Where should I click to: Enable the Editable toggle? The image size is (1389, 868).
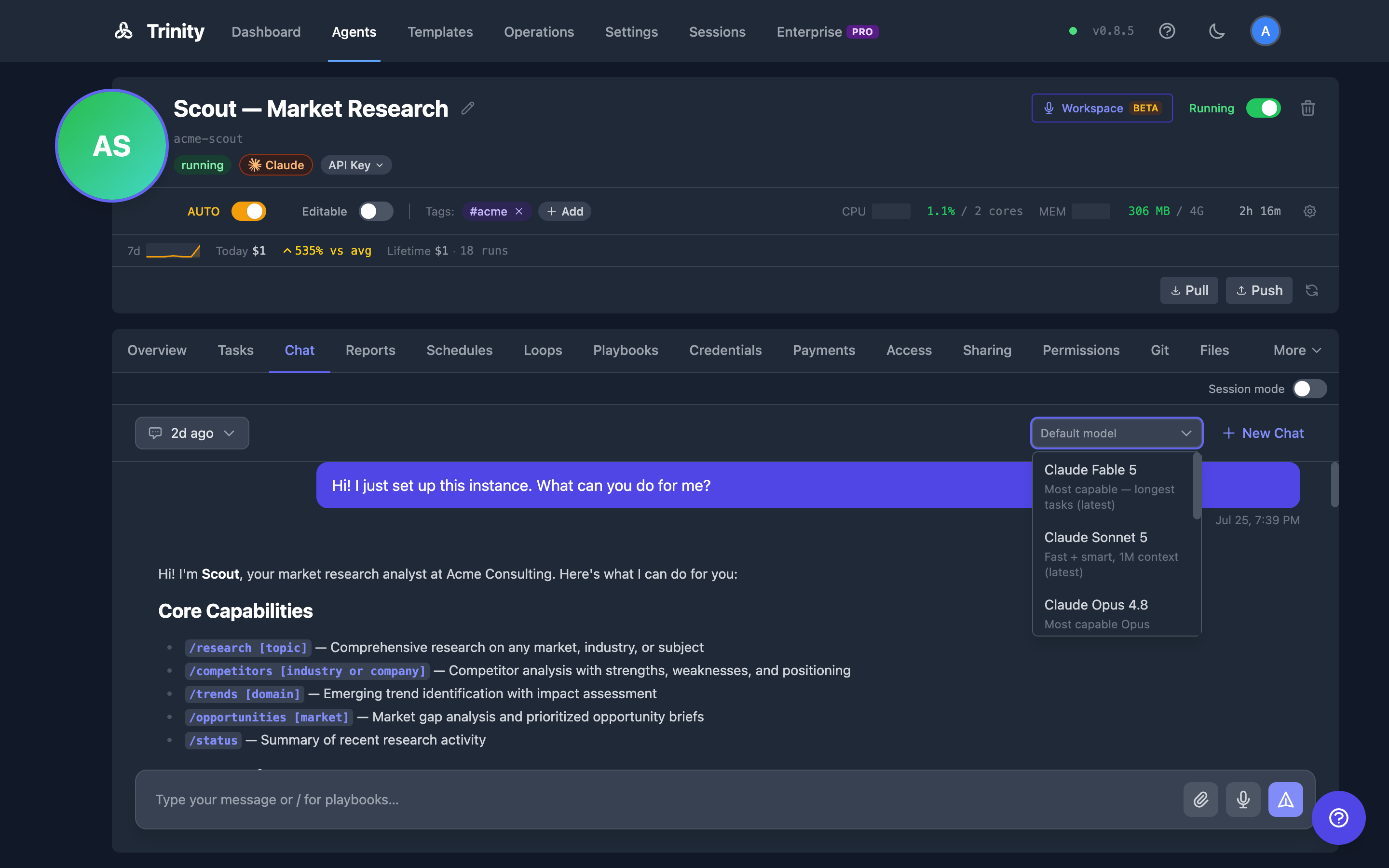pyautogui.click(x=376, y=211)
